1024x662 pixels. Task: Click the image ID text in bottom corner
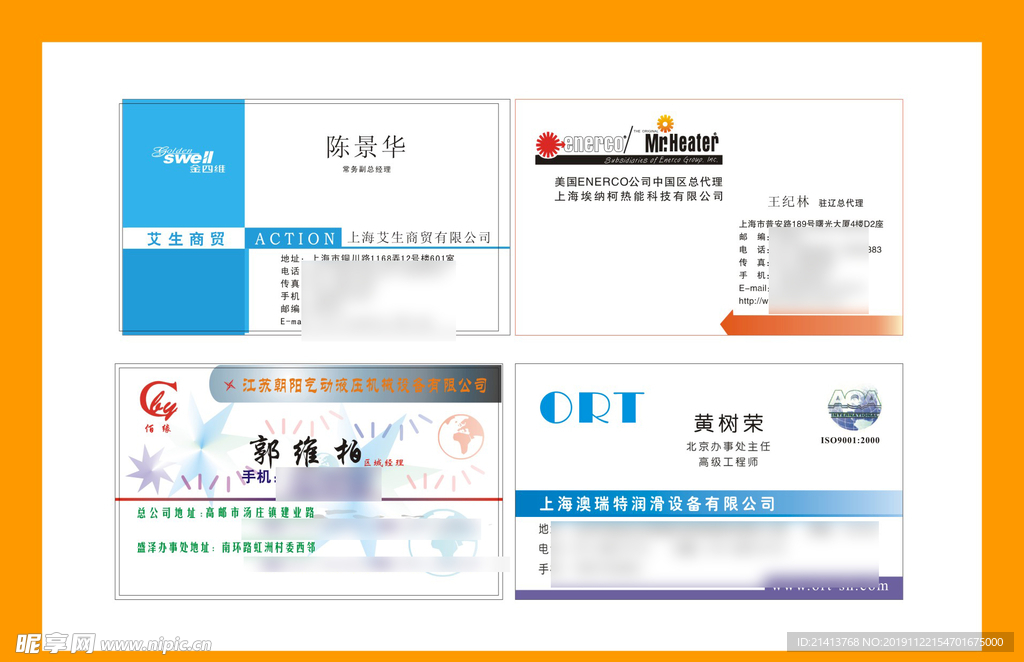click(x=898, y=642)
